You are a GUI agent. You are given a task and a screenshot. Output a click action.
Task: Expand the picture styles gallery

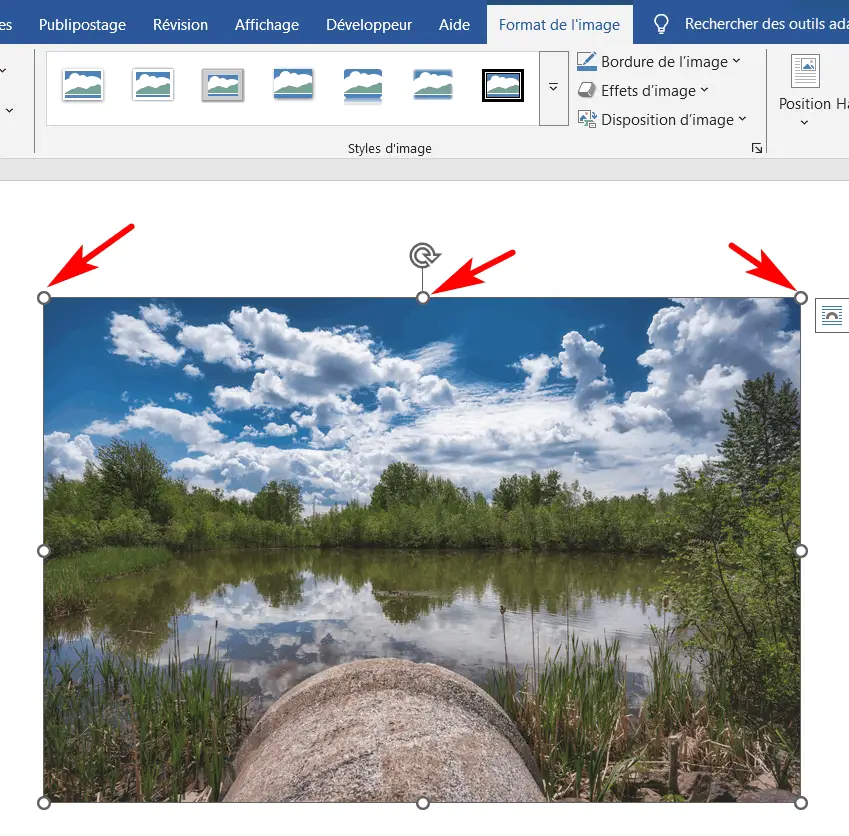tap(553, 88)
